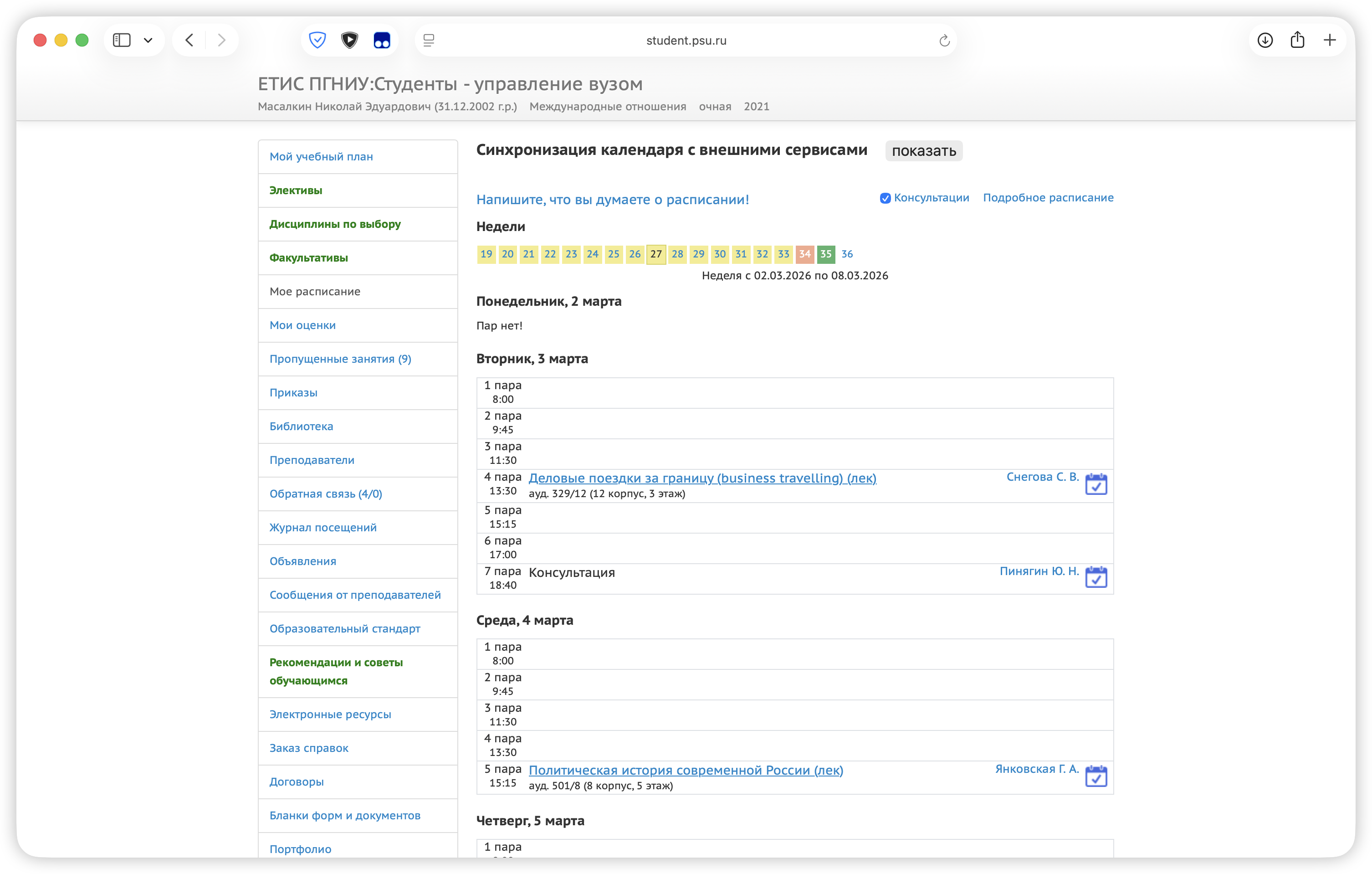Screen dimensions: 1372x874
Task: Click the blue shield extension icon
Action: pos(317,40)
